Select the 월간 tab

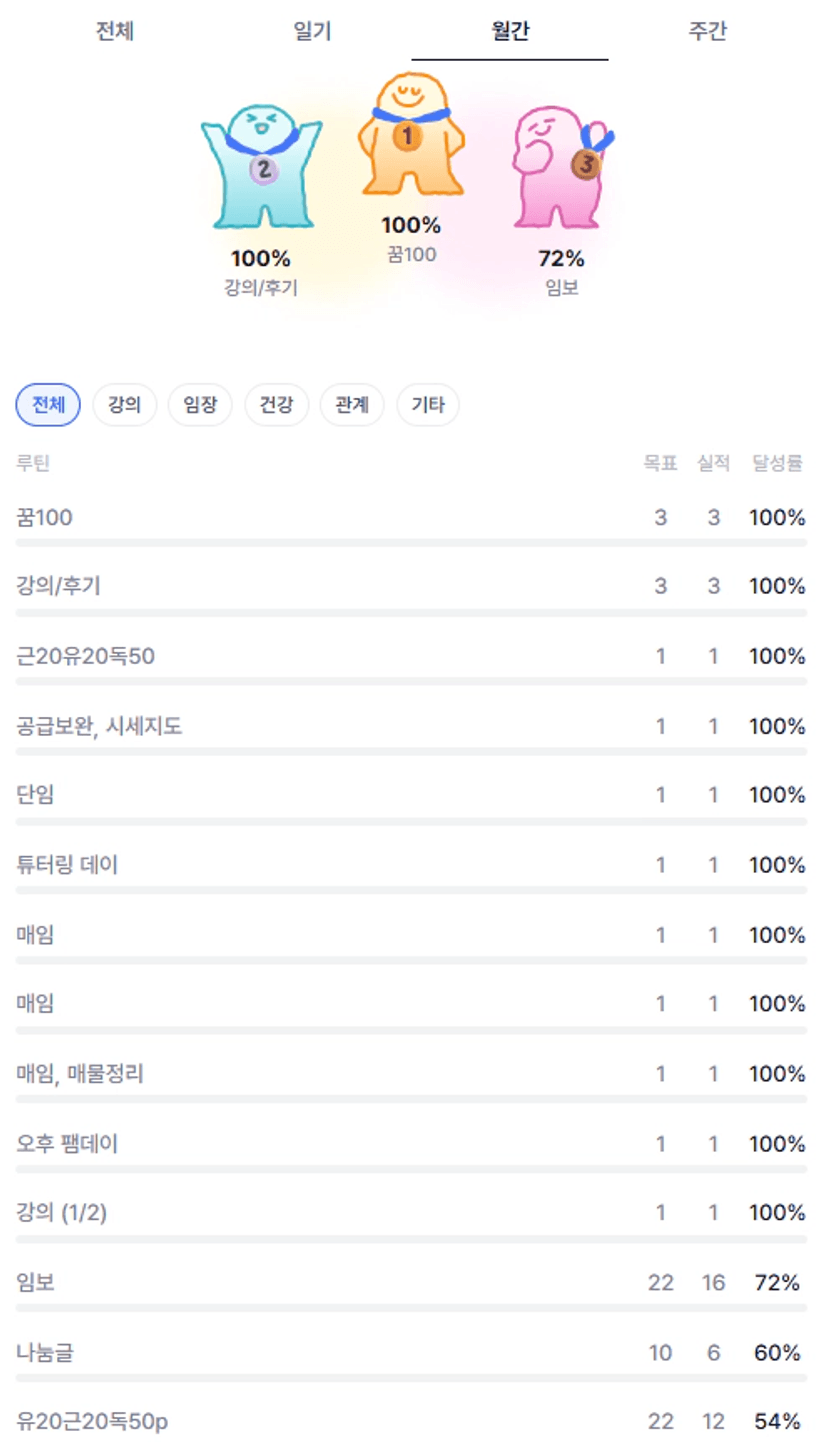(510, 32)
